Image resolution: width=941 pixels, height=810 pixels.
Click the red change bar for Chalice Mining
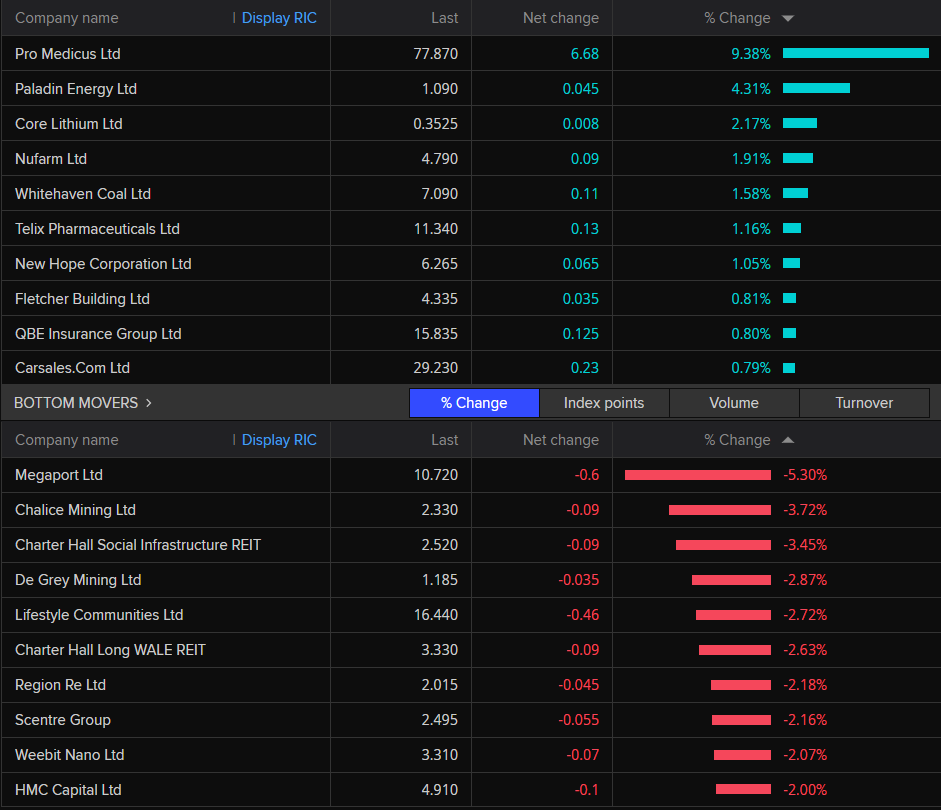(720, 510)
